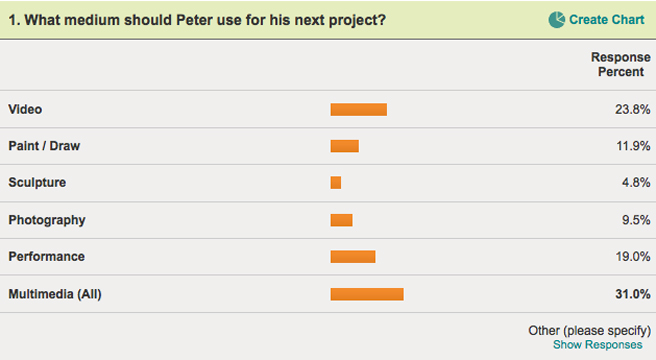The image size is (656, 360).
Task: Select the Paint / Draw row label
Action: click(x=44, y=146)
